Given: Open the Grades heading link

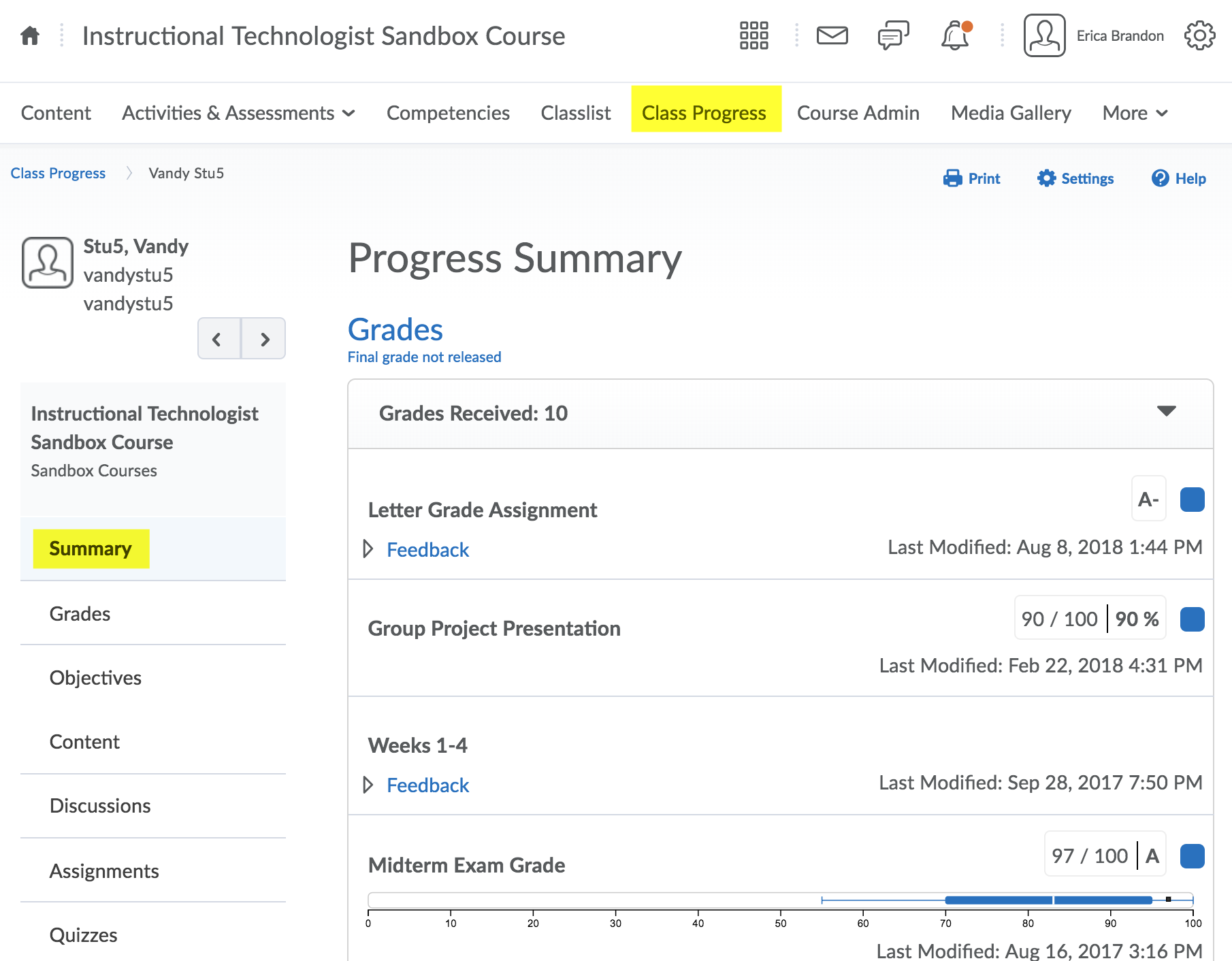Looking at the screenshot, I should pos(395,330).
